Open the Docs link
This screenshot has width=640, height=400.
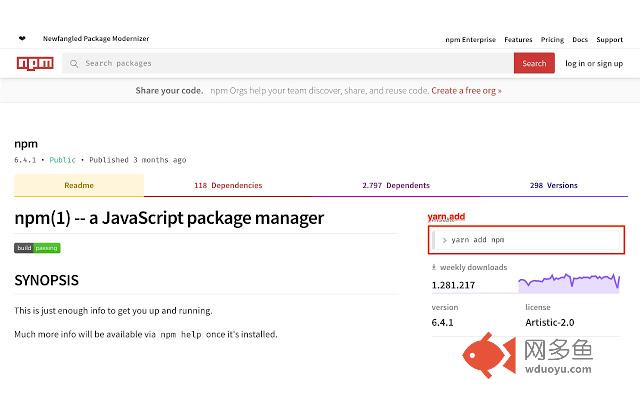pyautogui.click(x=580, y=40)
